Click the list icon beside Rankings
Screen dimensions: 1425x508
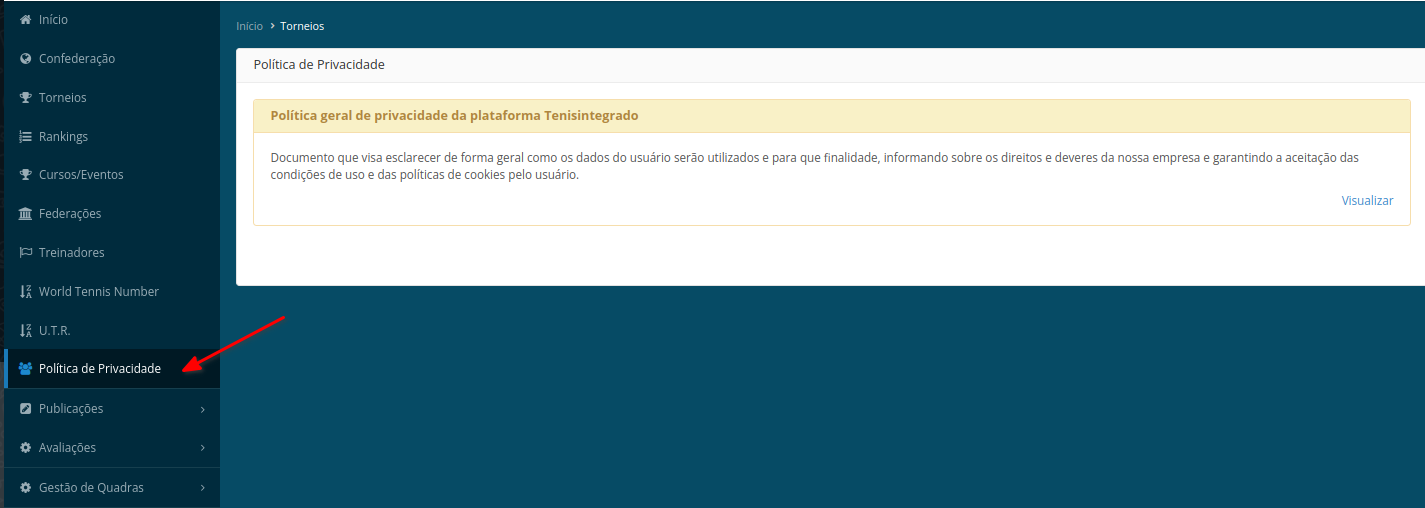coord(26,137)
